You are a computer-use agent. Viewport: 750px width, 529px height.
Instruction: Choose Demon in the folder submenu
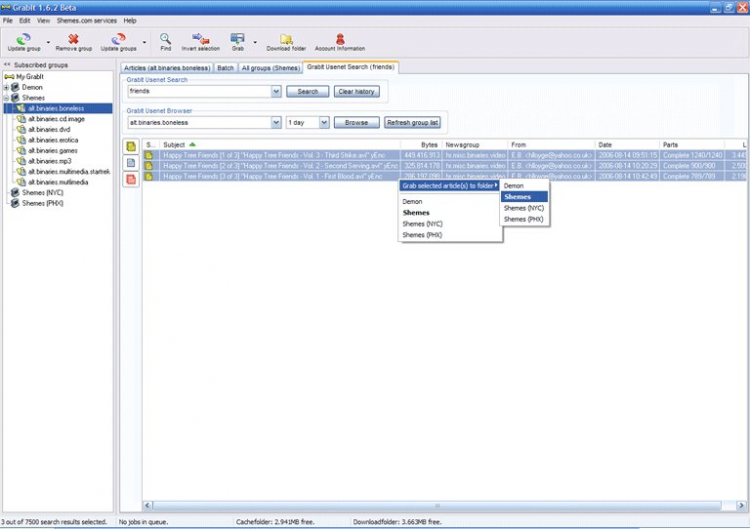(524, 186)
